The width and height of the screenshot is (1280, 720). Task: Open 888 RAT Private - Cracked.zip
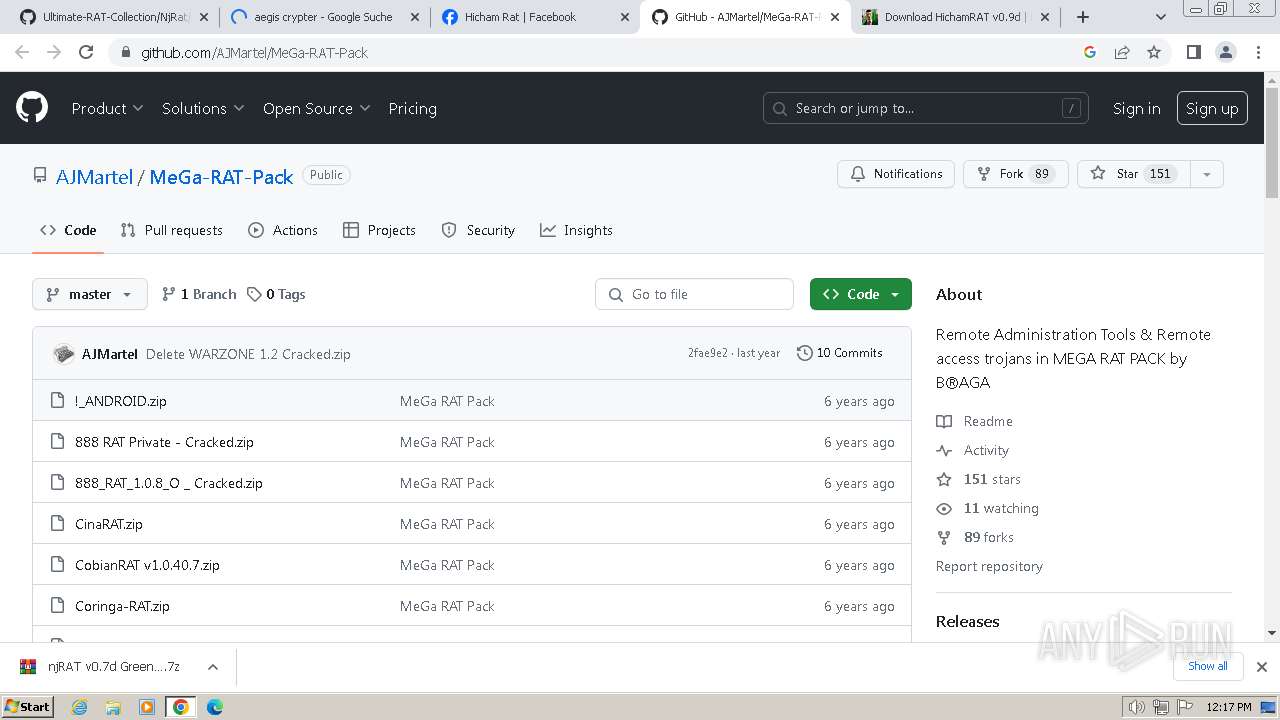(164, 442)
